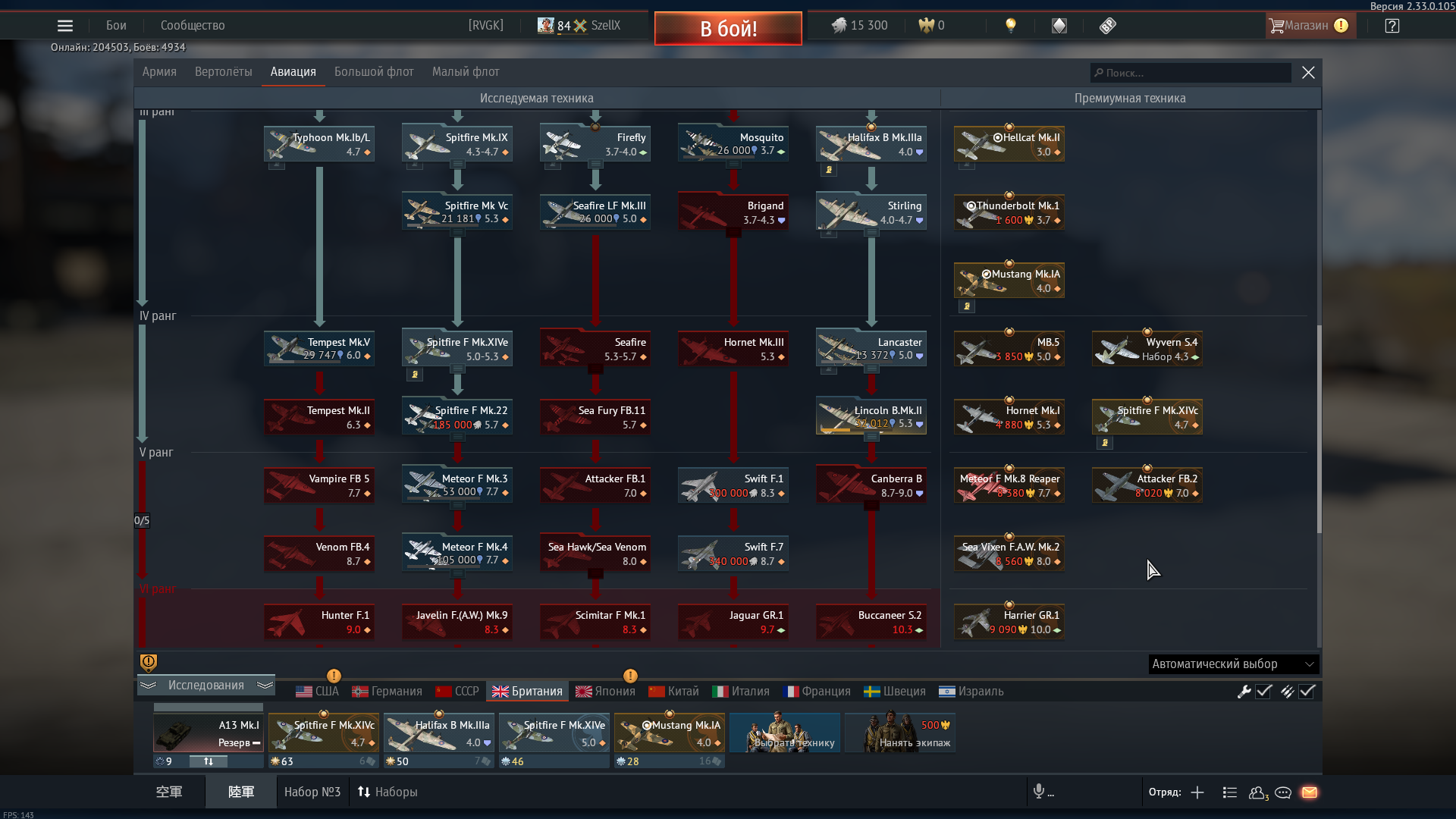Switch to the Армия tab
This screenshot has width=1456, height=819.
[x=159, y=72]
